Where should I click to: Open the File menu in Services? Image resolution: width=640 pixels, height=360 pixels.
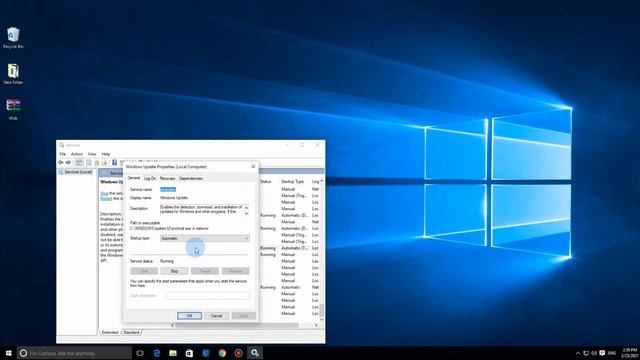pos(62,154)
